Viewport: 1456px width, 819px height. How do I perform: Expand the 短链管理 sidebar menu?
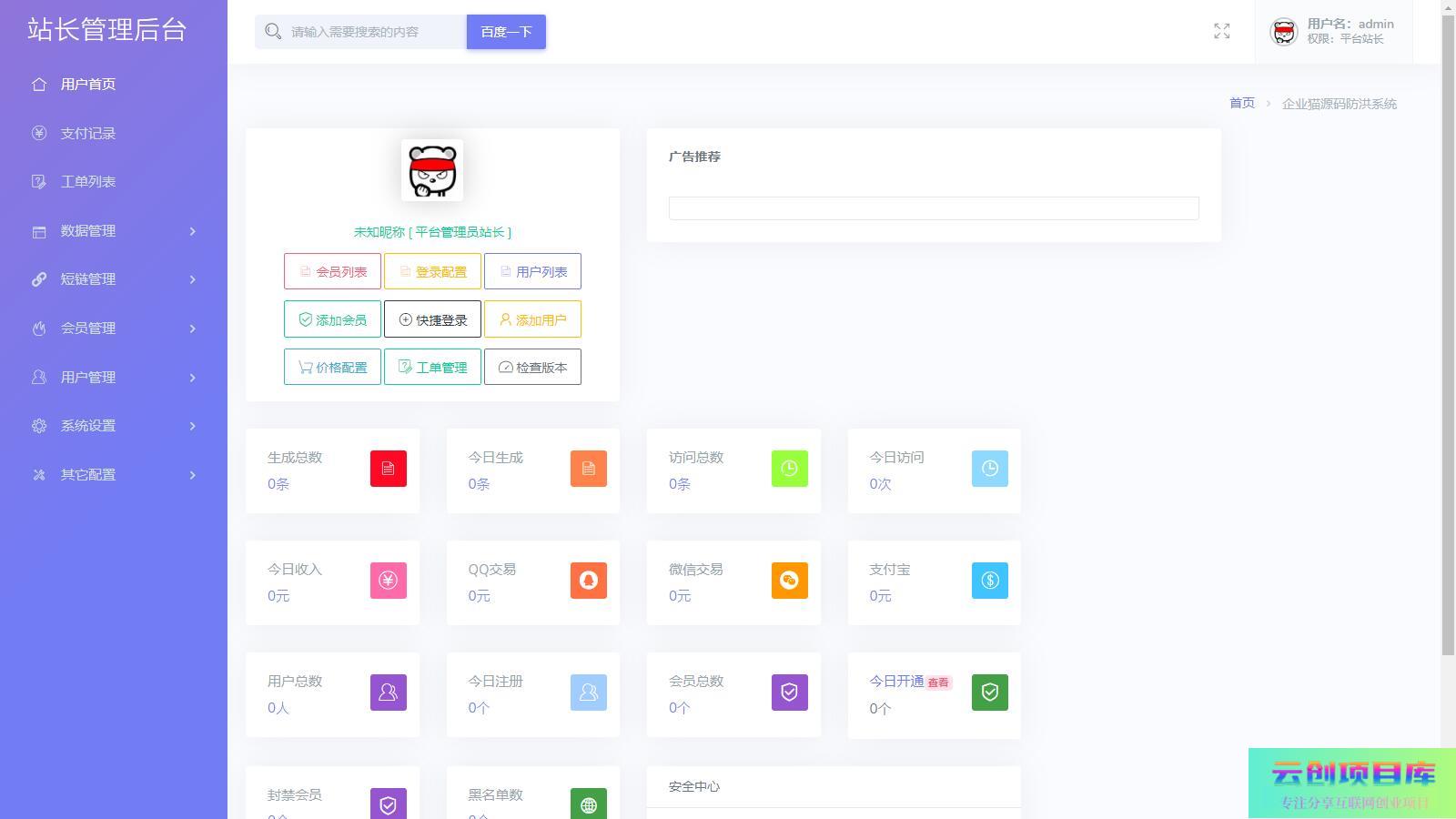114,279
